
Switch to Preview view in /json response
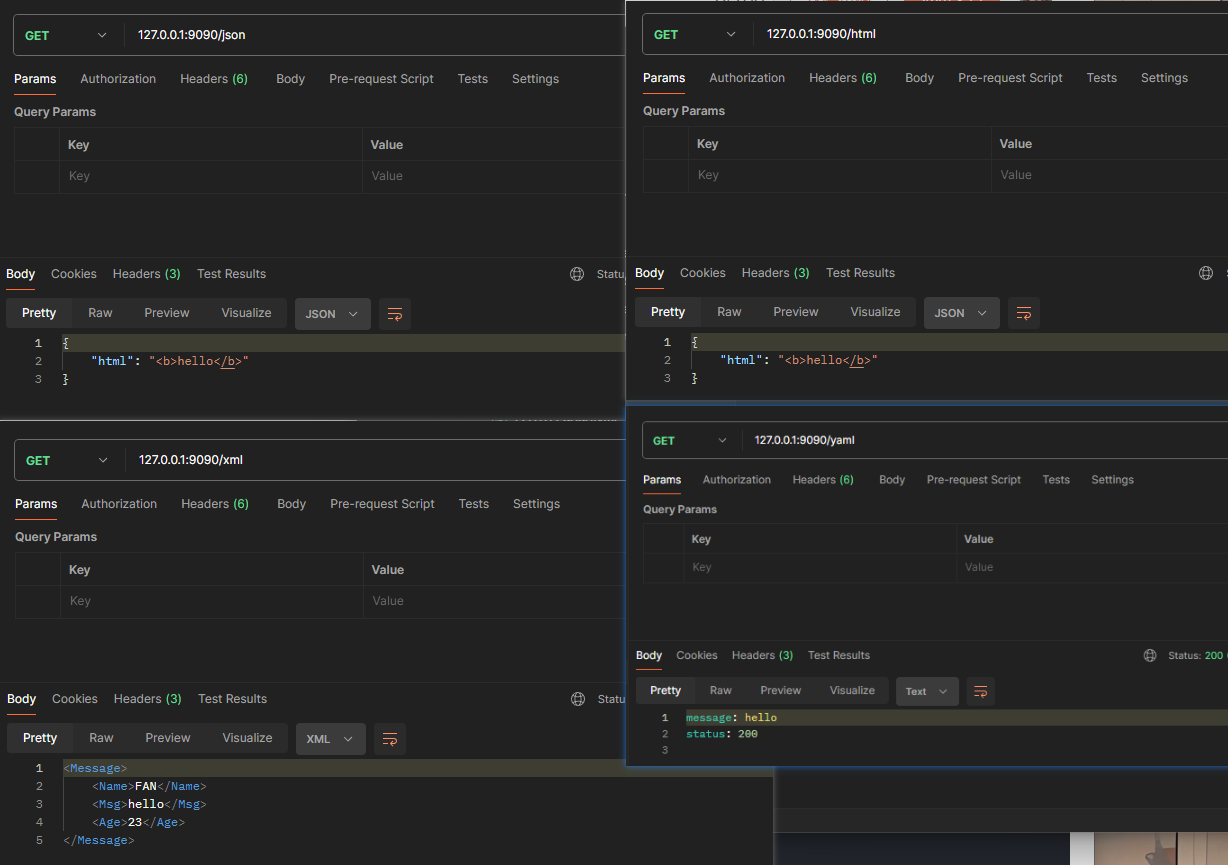tap(167, 313)
